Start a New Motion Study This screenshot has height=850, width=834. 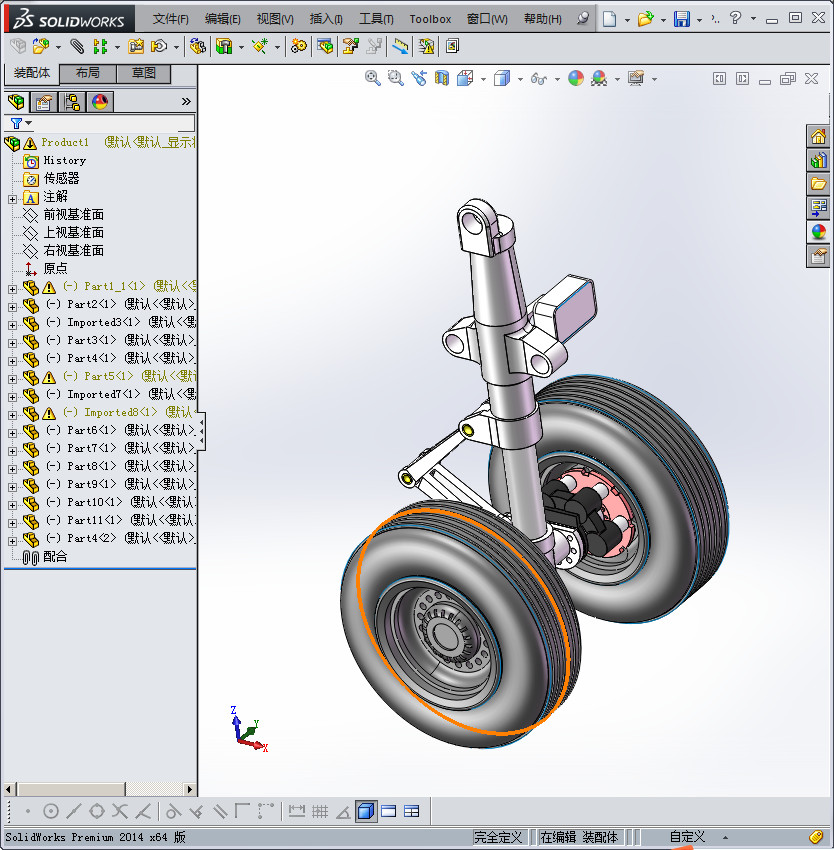tap(298, 47)
